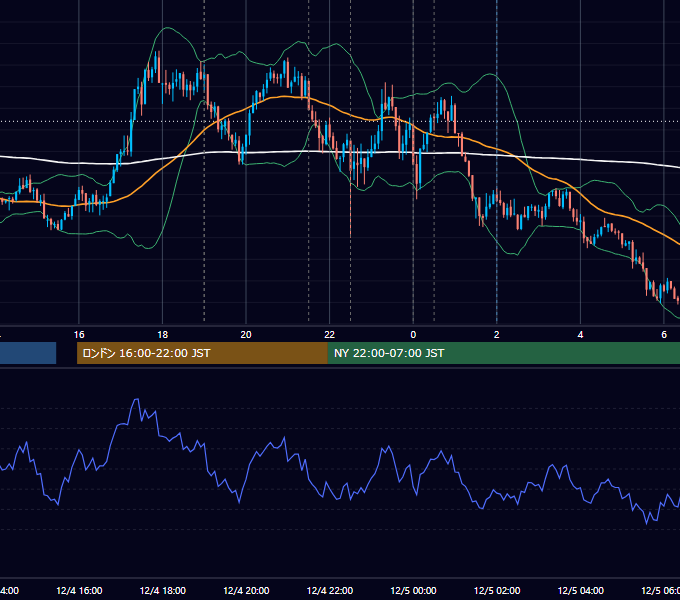
Task: Click the 12/4 16:00 label on bottom axis
Action: point(79,590)
